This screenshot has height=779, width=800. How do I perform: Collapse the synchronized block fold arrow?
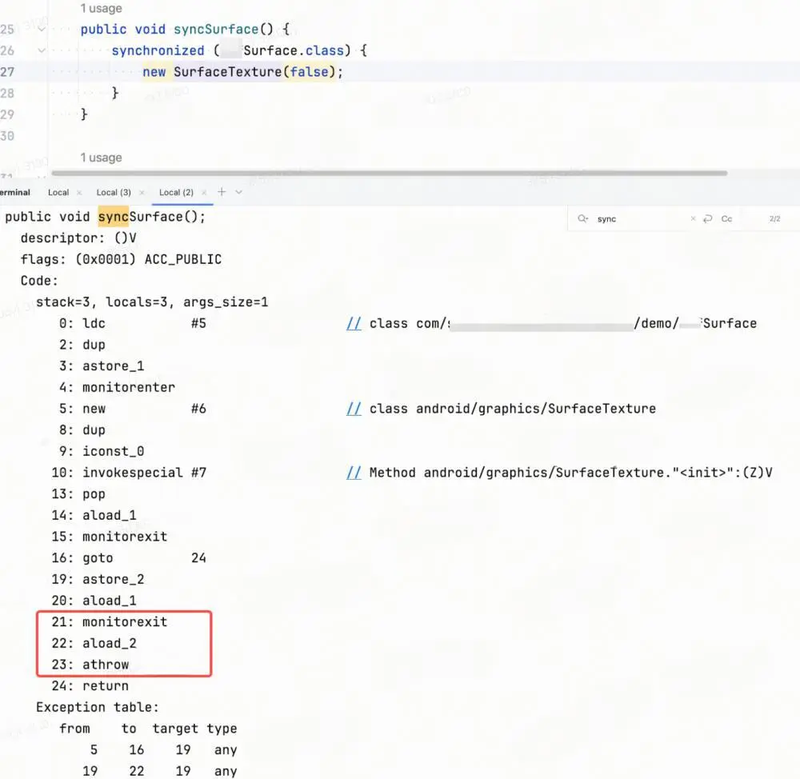(41, 51)
